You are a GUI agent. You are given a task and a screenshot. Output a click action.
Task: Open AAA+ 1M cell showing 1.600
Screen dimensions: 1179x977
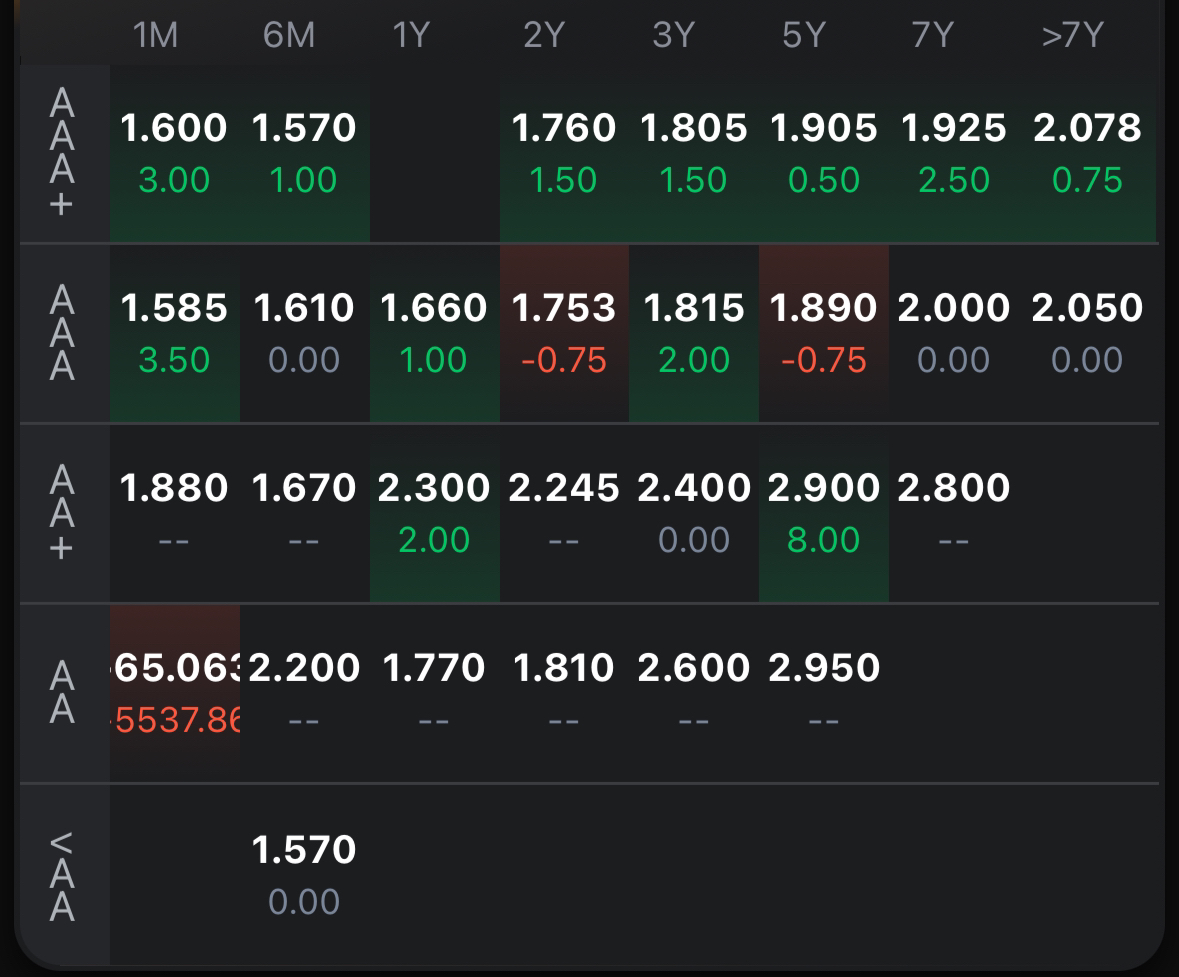[174, 153]
